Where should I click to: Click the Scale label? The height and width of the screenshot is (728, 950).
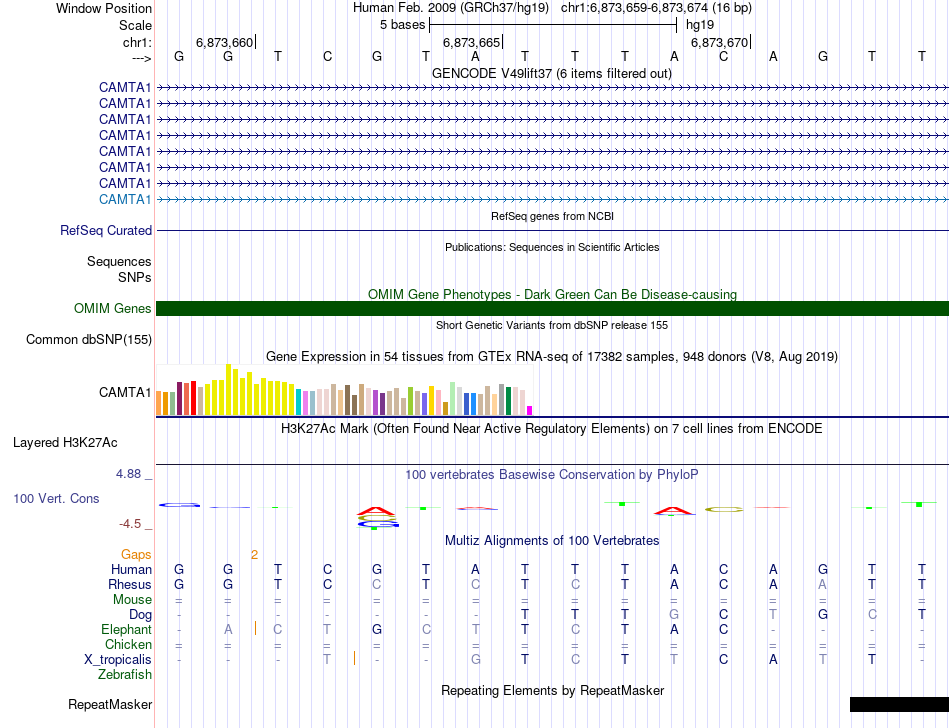tap(135, 25)
